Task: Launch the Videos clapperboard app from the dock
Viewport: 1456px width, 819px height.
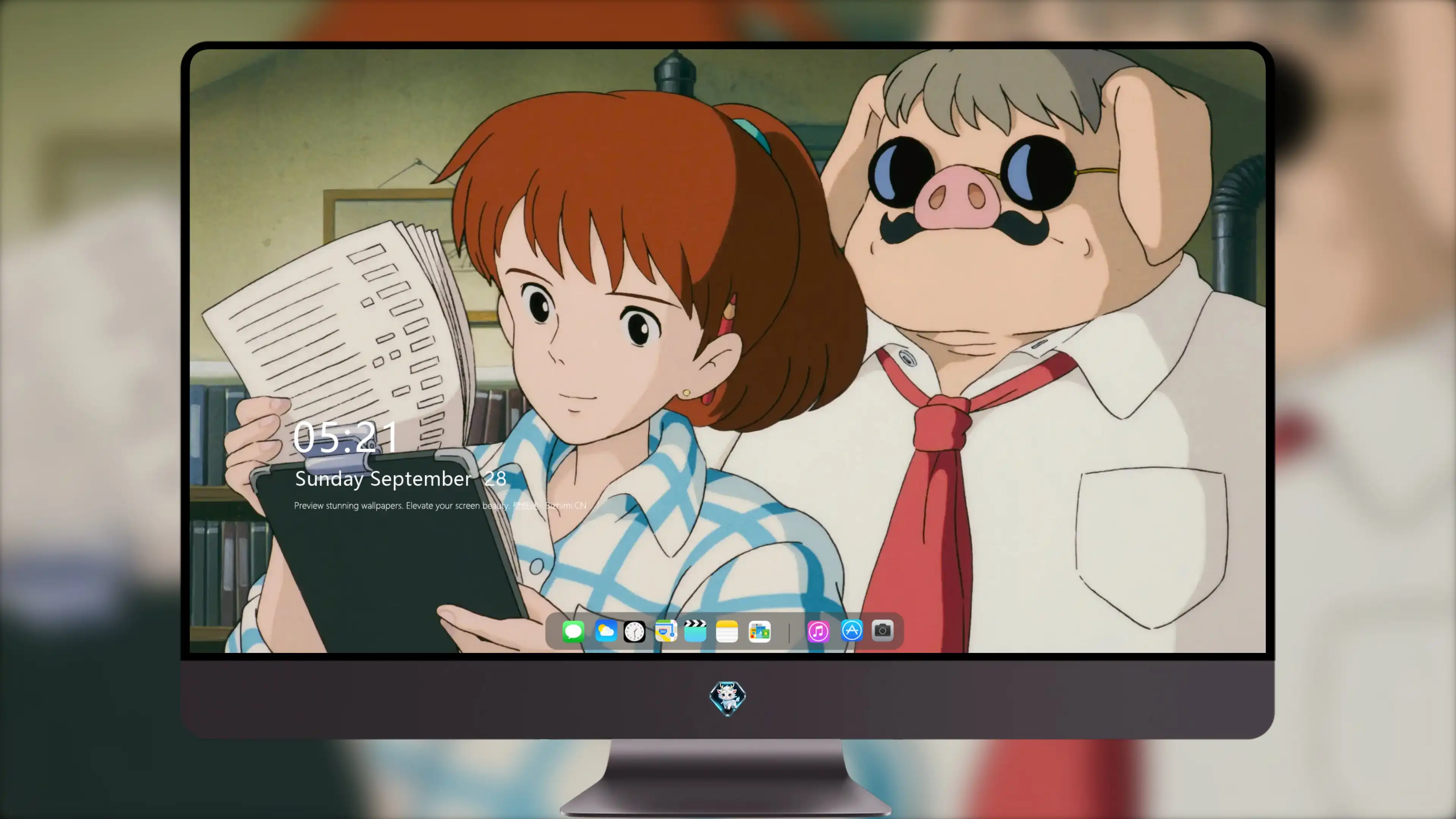Action: [695, 631]
